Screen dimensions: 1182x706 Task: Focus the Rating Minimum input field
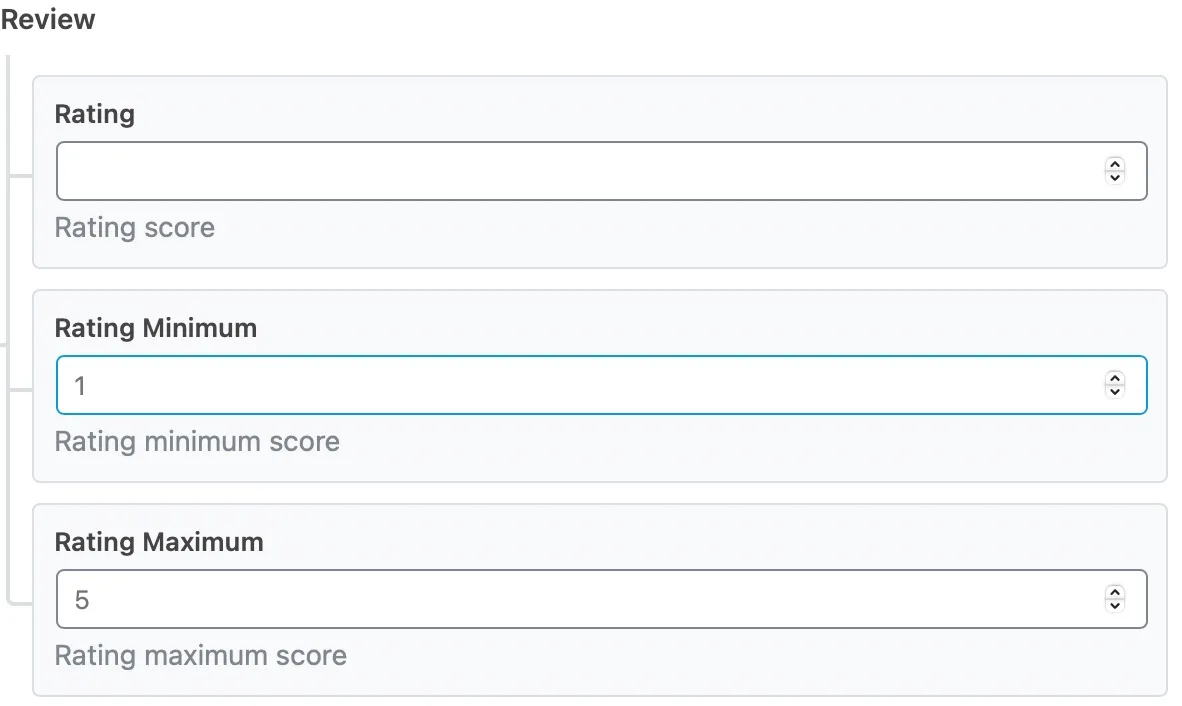580,385
